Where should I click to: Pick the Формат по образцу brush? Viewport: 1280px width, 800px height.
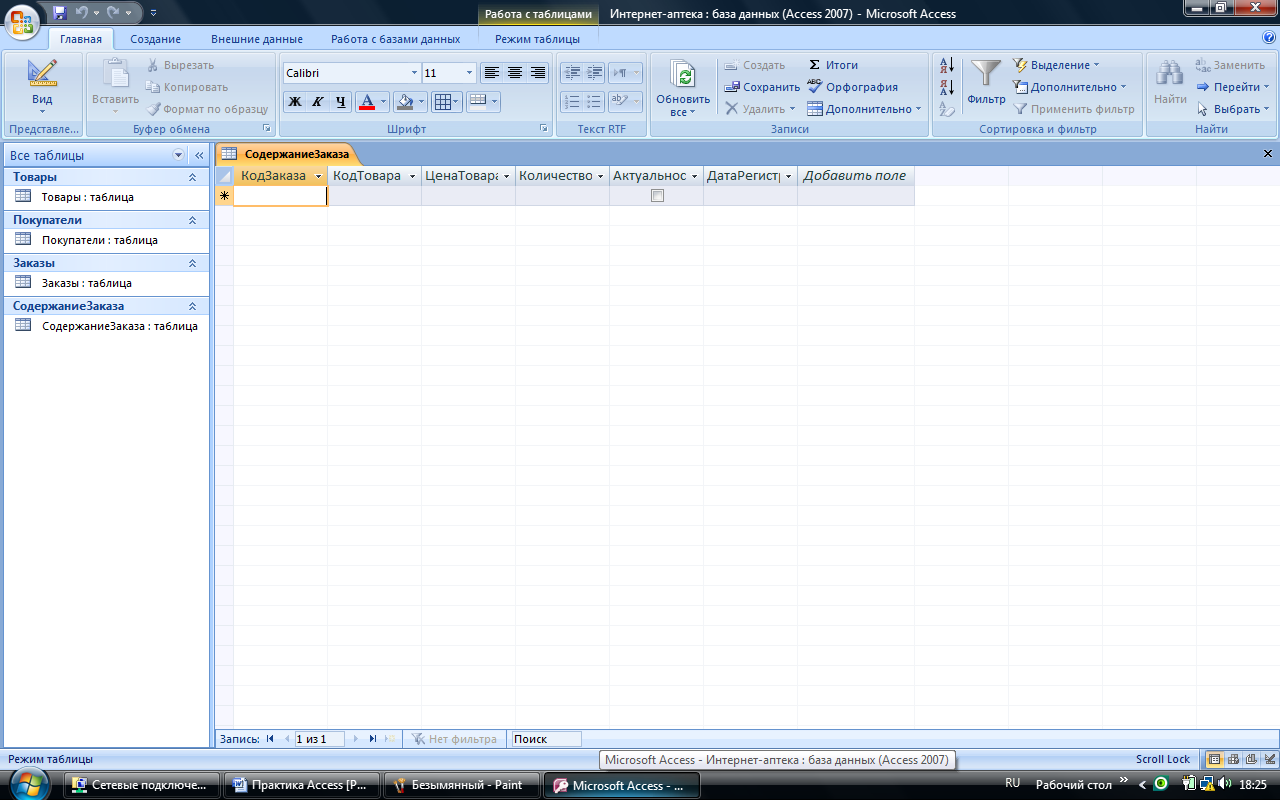point(154,109)
